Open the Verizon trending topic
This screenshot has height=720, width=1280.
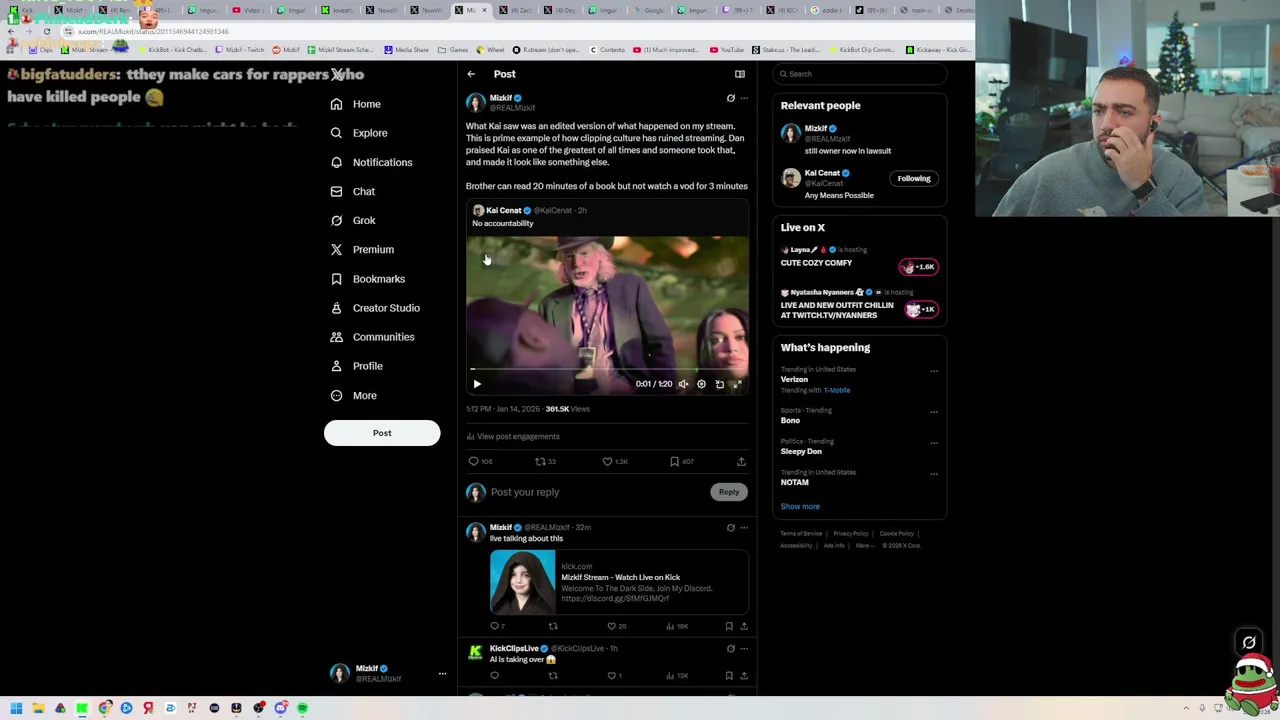pyautogui.click(x=794, y=380)
